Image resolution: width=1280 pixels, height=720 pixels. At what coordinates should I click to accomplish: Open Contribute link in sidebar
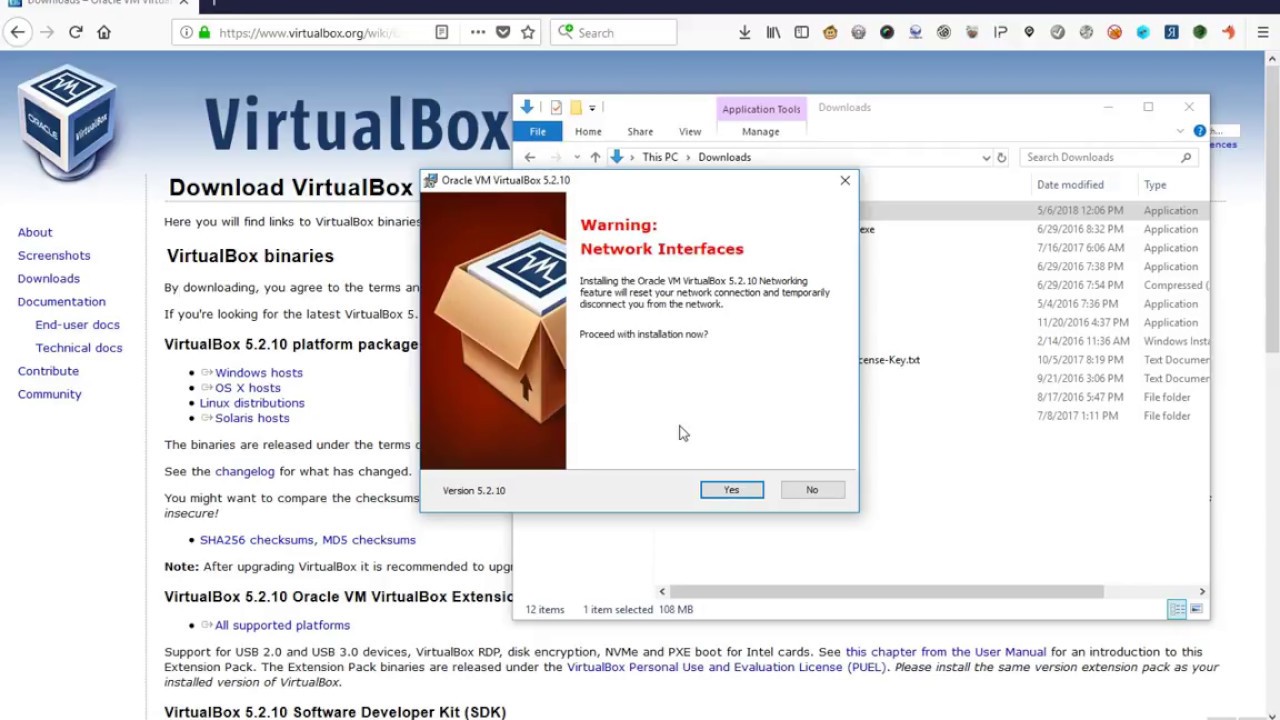click(48, 370)
